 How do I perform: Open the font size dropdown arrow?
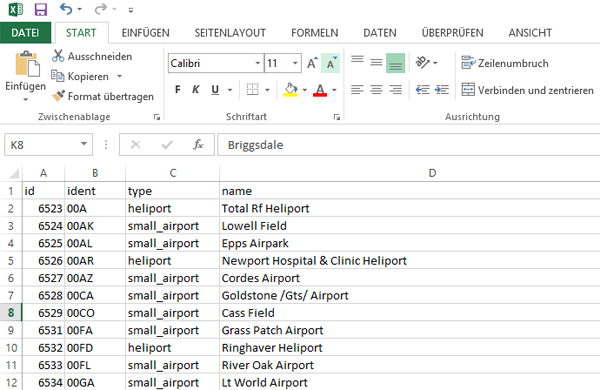click(x=295, y=63)
